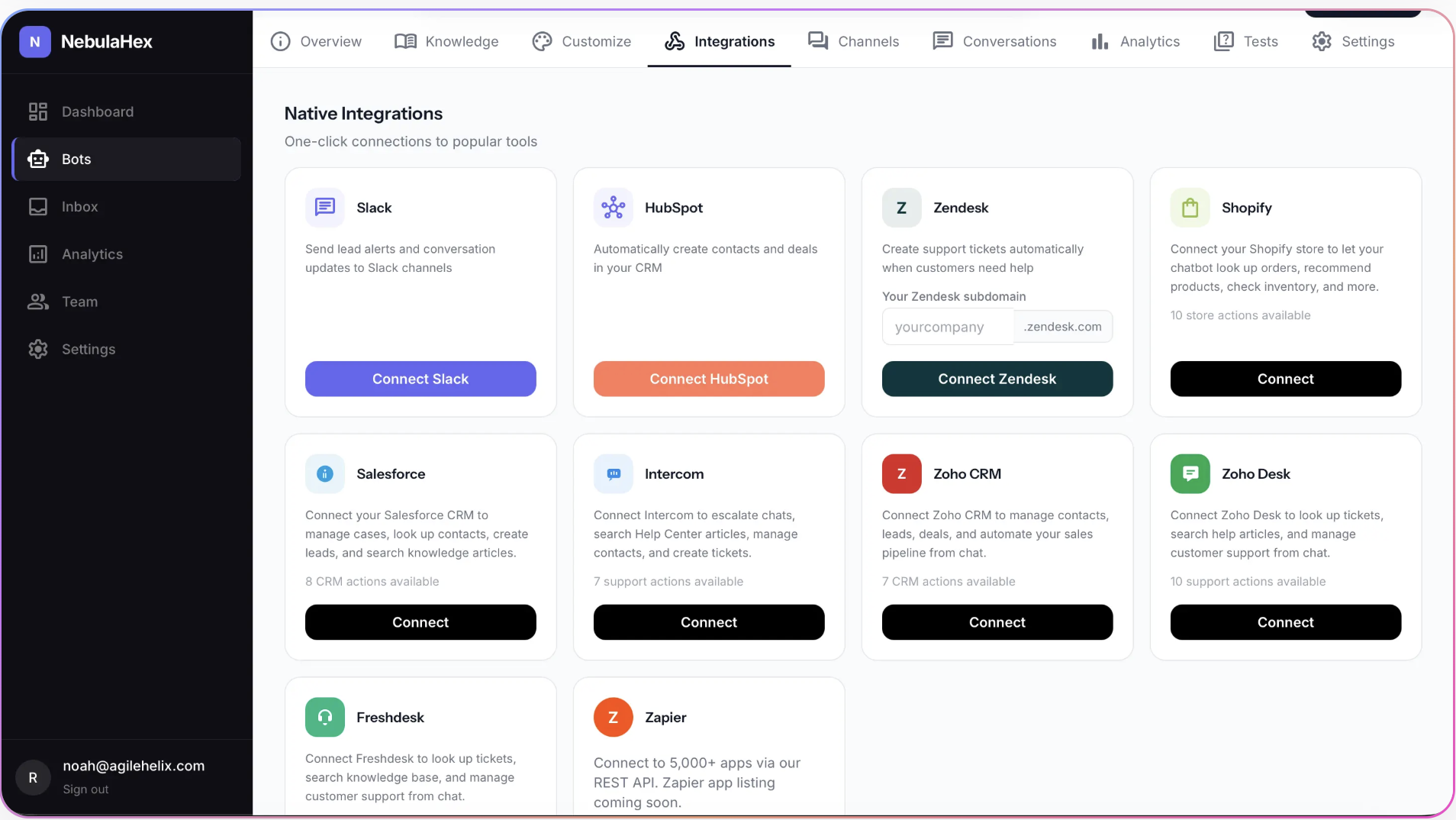Click the '10 support actions available' text
The width and height of the screenshot is (1456, 820).
coord(1248,582)
